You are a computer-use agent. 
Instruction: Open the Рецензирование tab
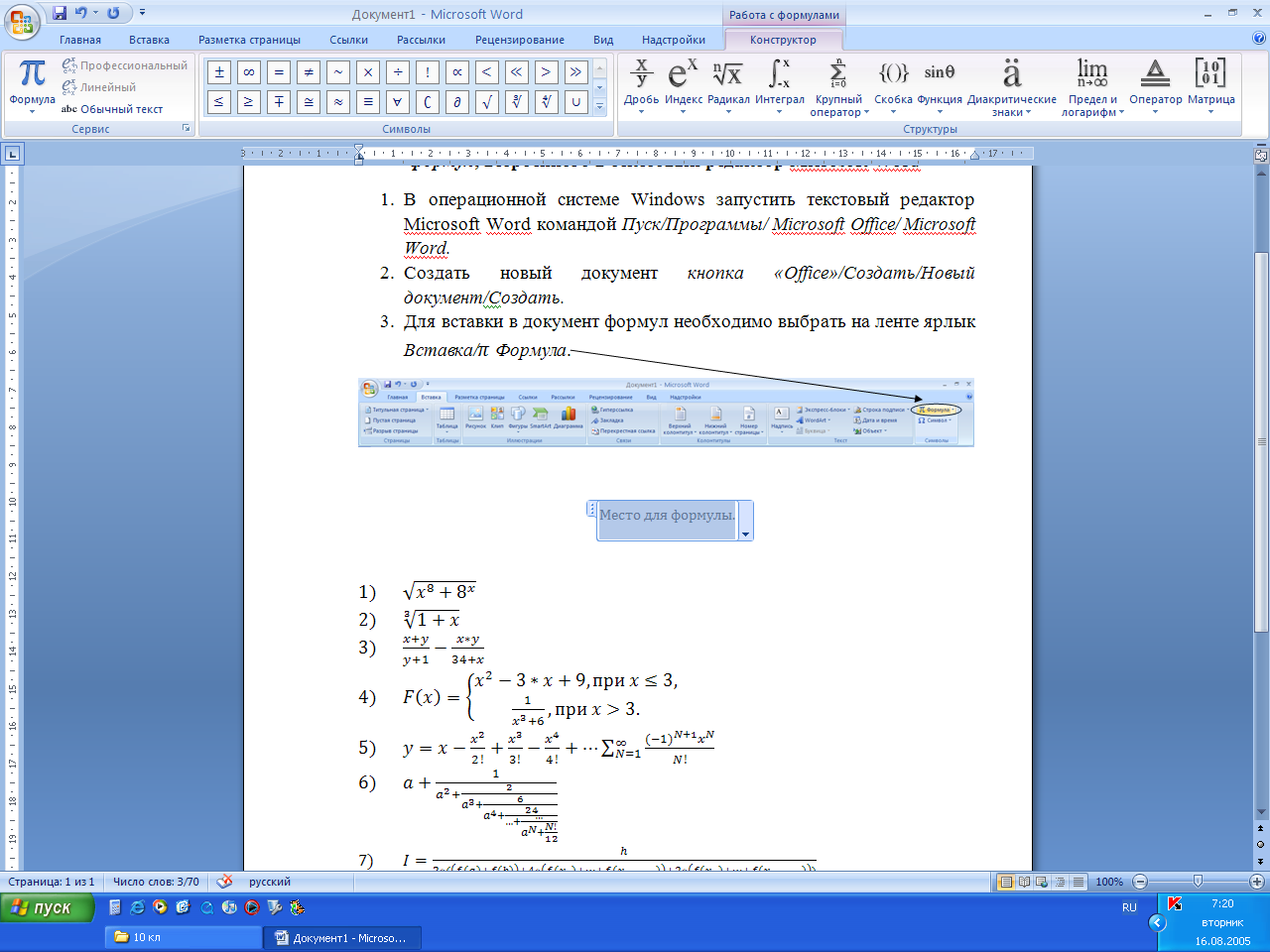tap(520, 40)
